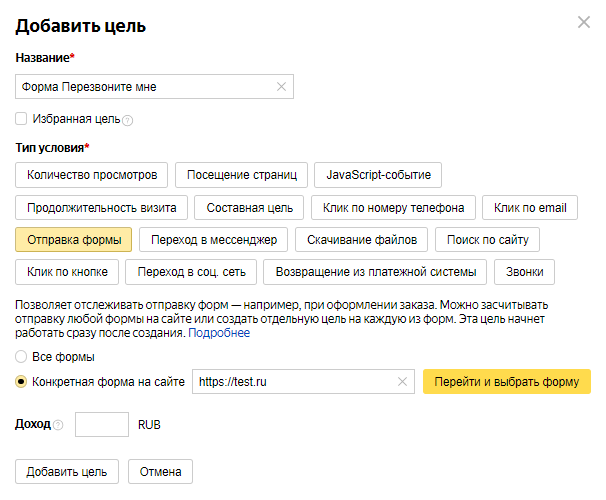Screen dimensions: 606x500
Task: Select Отправка формы condition type
Action: click(74, 240)
